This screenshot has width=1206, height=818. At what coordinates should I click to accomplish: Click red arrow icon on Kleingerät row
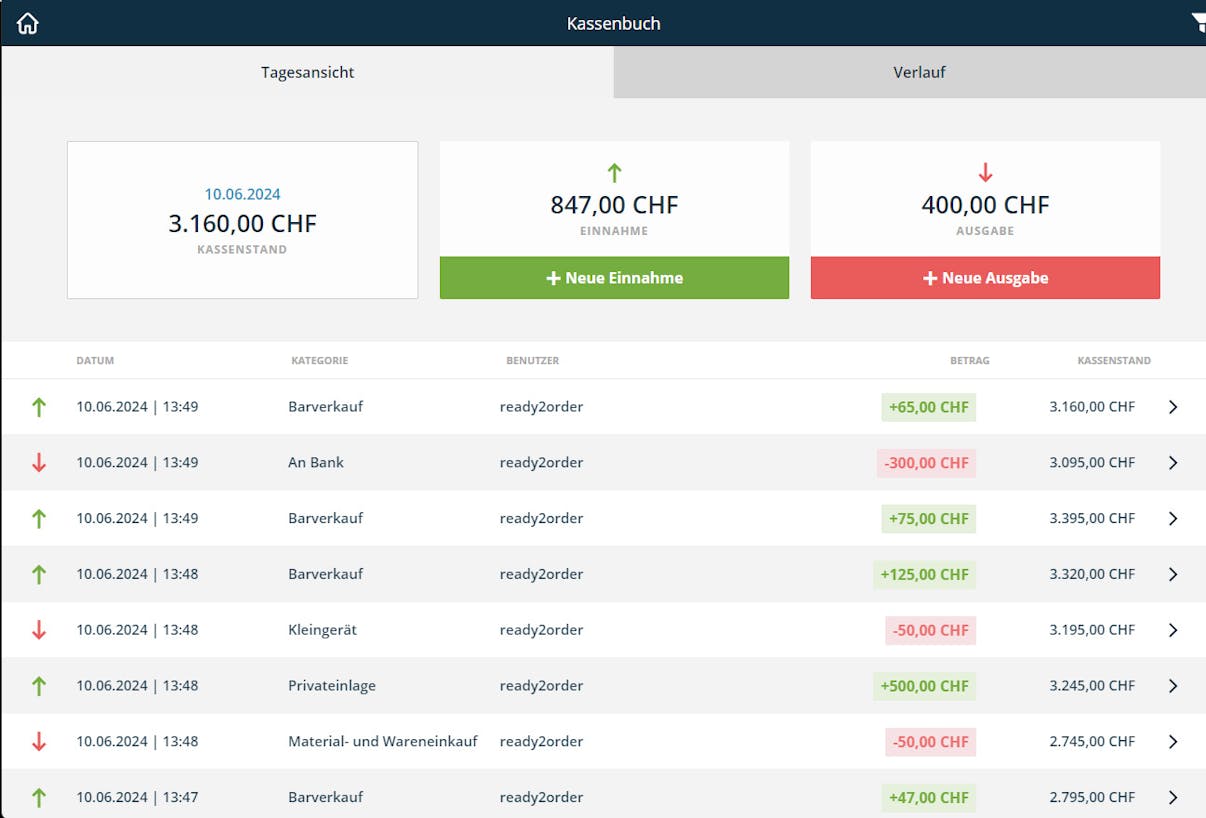pyautogui.click(x=39, y=630)
